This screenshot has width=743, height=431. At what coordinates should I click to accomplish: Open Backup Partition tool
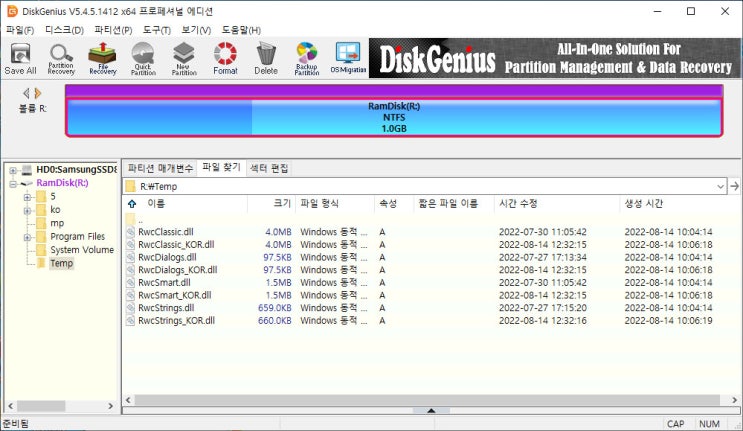click(x=307, y=59)
